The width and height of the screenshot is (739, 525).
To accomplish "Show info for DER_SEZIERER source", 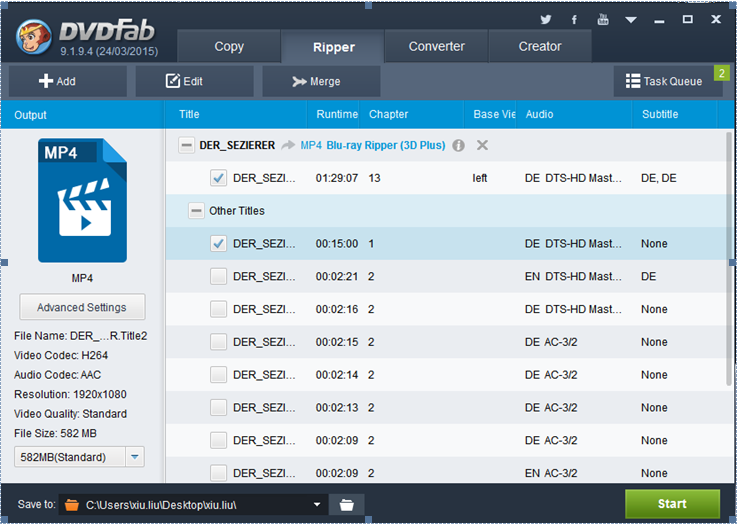I will click(458, 145).
